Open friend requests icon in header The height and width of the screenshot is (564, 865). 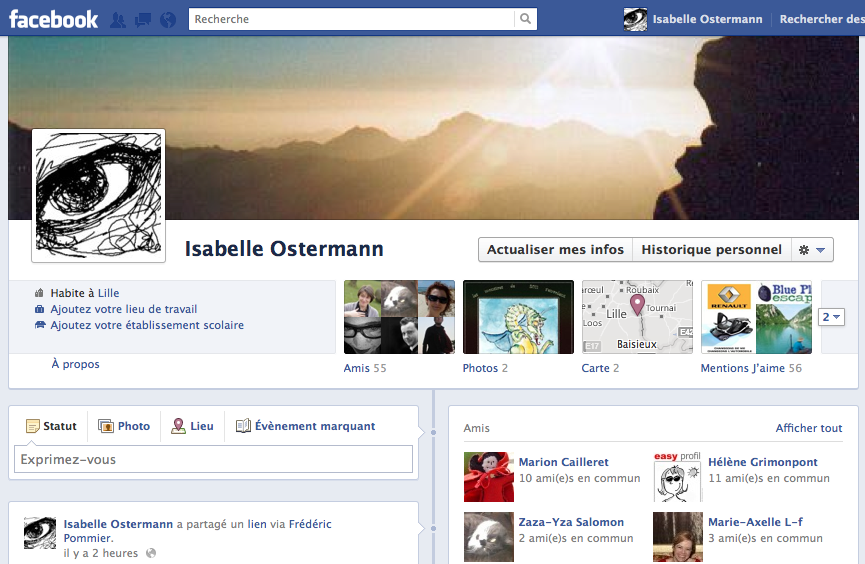[x=119, y=19]
